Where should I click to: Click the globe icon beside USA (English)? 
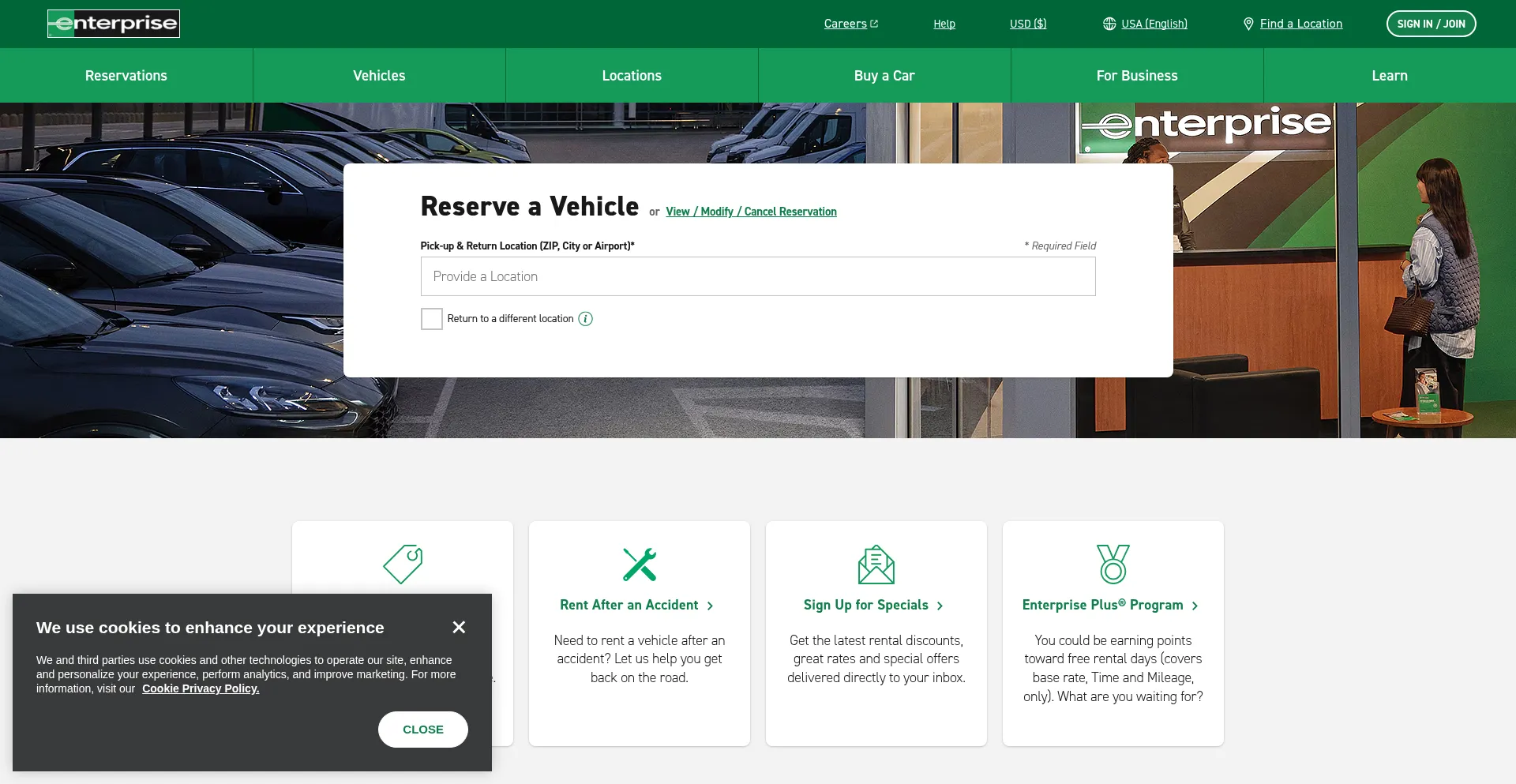coord(1109,24)
